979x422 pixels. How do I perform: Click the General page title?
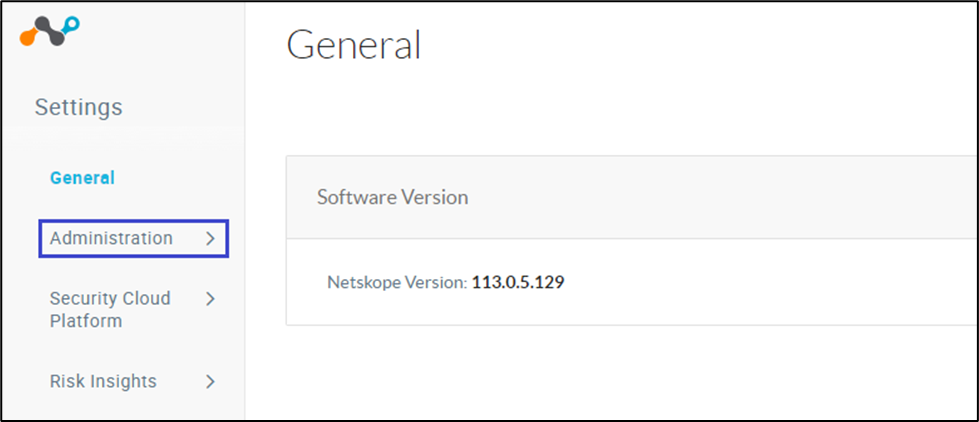[354, 46]
